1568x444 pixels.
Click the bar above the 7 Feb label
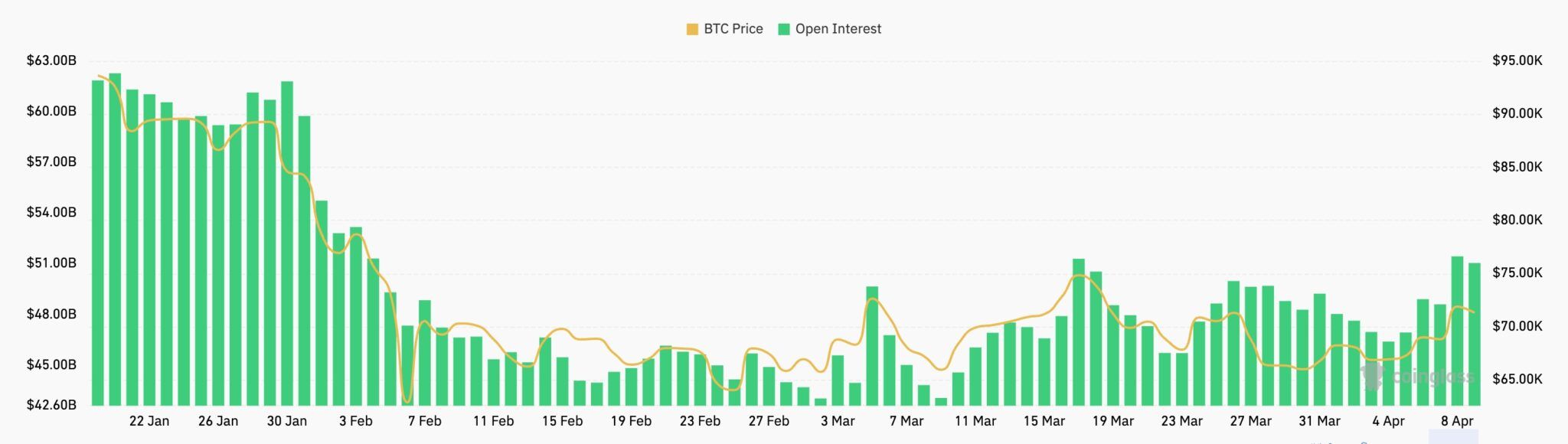pos(425,353)
